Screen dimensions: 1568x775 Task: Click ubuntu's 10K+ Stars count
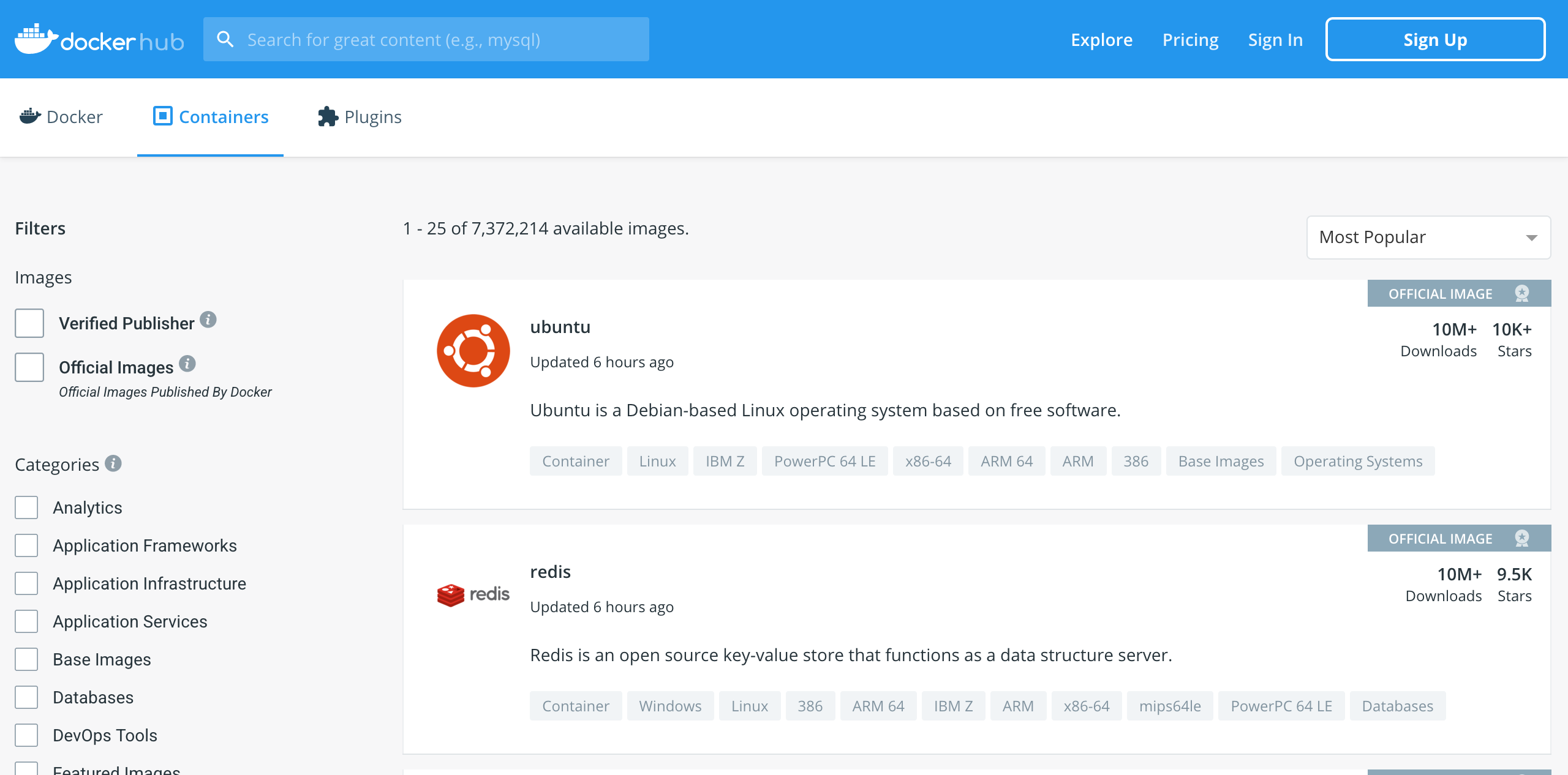(1512, 340)
